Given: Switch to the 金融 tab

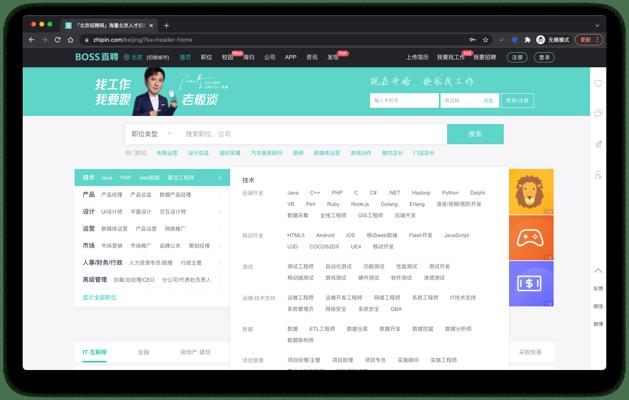Looking at the screenshot, I should coord(143,353).
